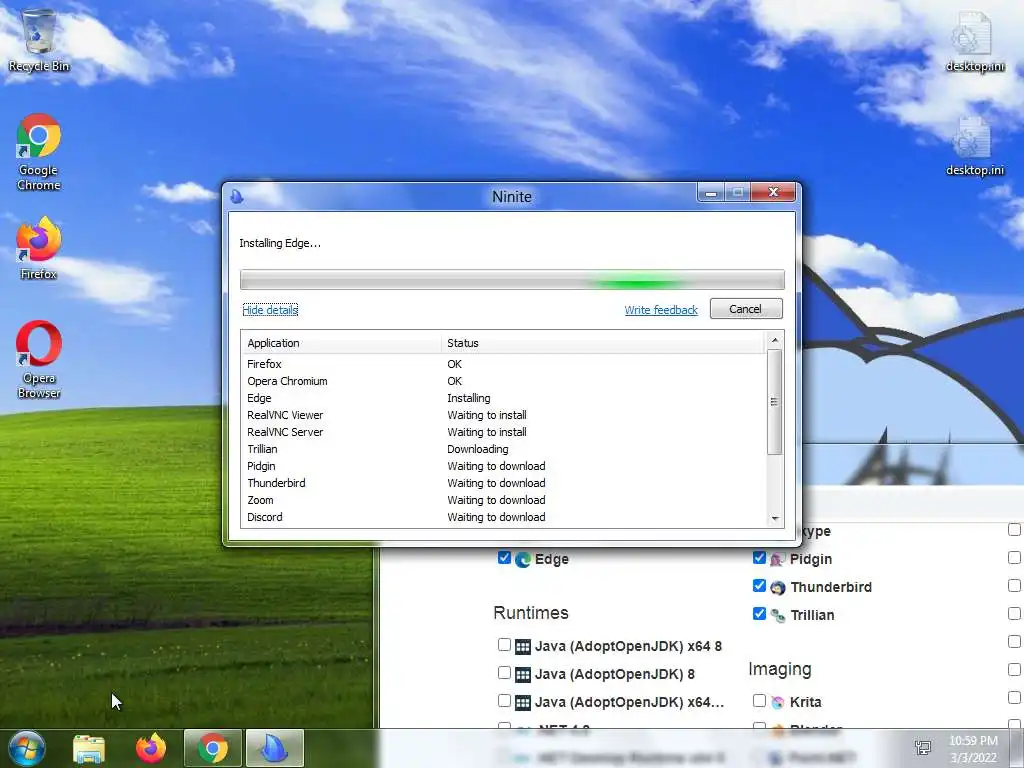Check the Java (AdoptOpenJDK) 8 checkbox
The image size is (1024, 768).
point(504,673)
